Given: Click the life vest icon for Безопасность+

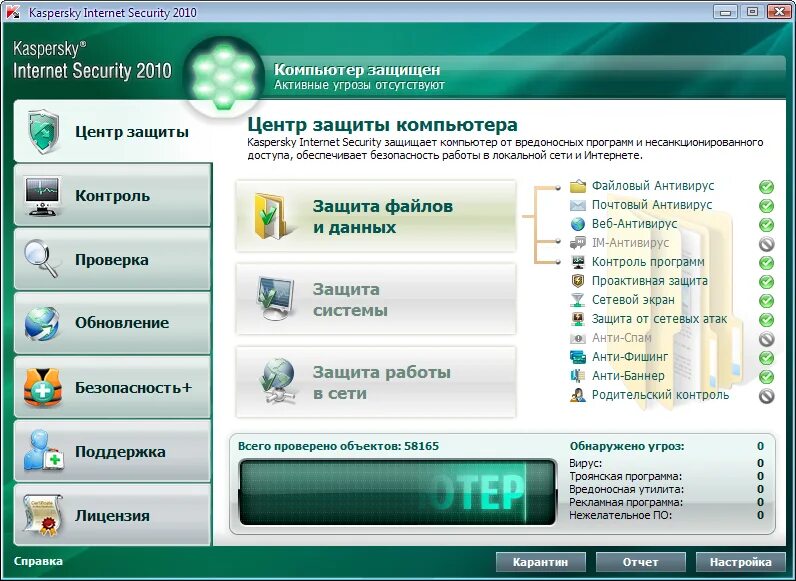Looking at the screenshot, I should pyautogui.click(x=43, y=387).
